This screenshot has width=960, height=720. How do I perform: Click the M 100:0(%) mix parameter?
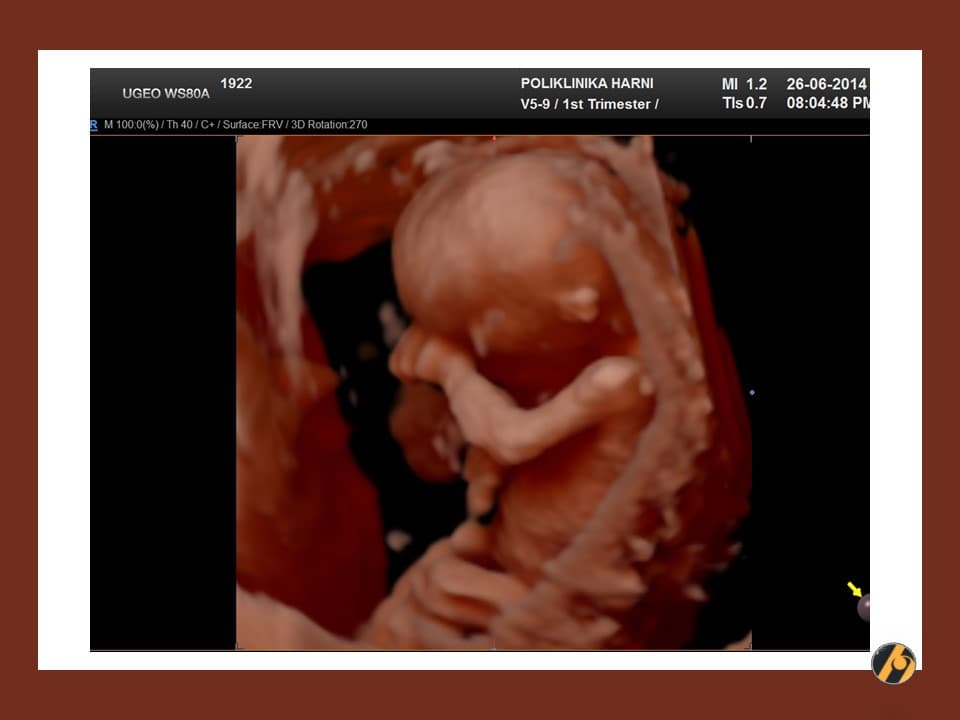click(130, 125)
